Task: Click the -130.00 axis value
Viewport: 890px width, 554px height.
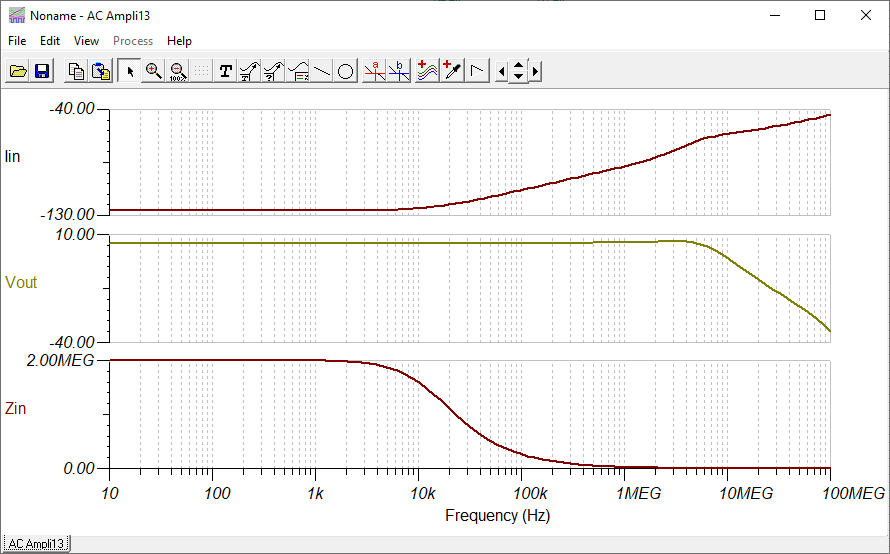Action: click(67, 215)
